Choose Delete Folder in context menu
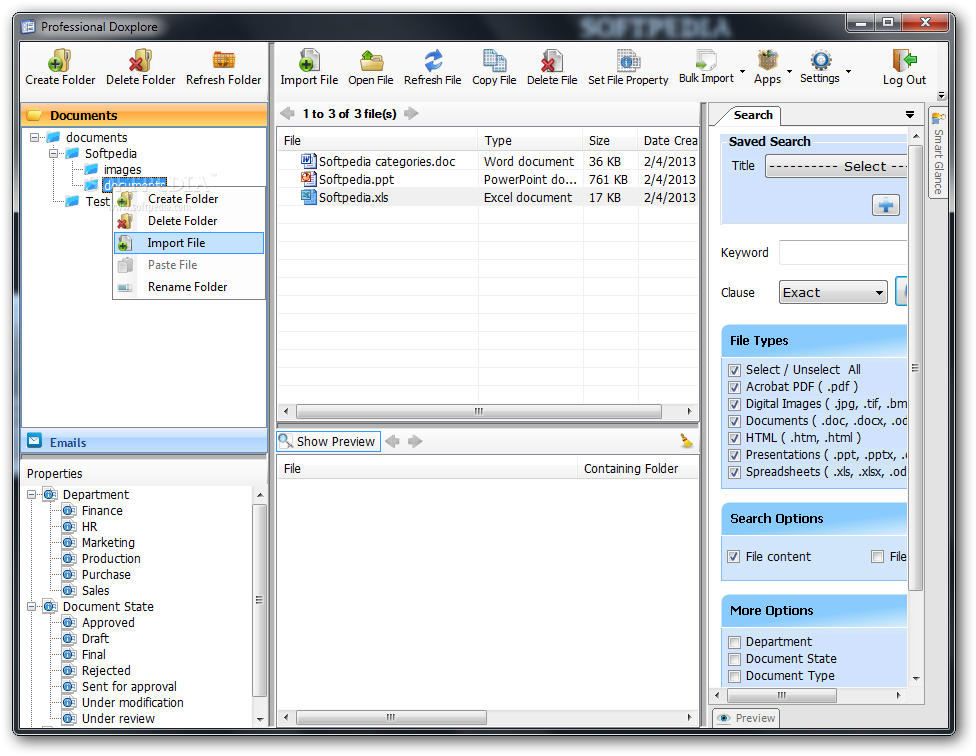 coord(189,221)
